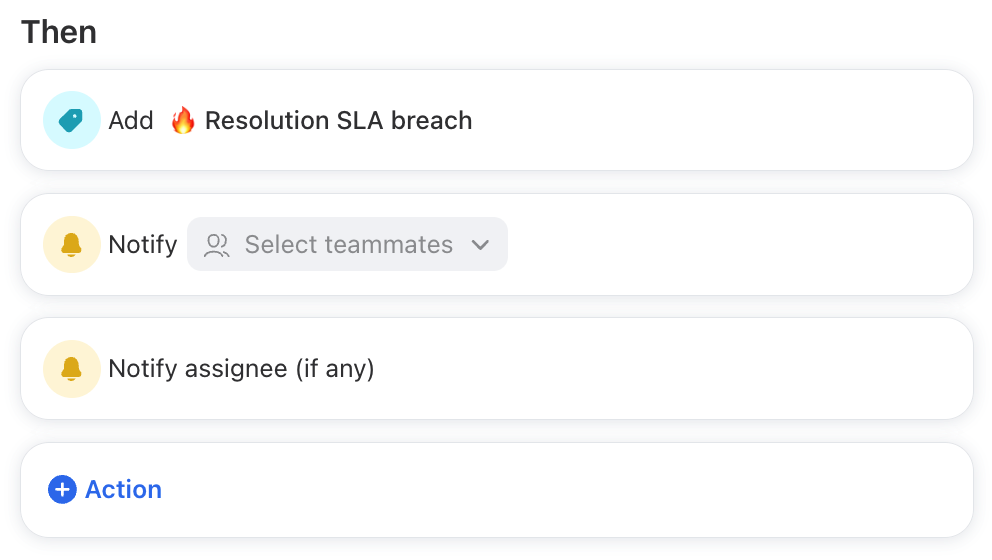The height and width of the screenshot is (560, 992).
Task: Select the Add tag action row
Action: pos(497,120)
